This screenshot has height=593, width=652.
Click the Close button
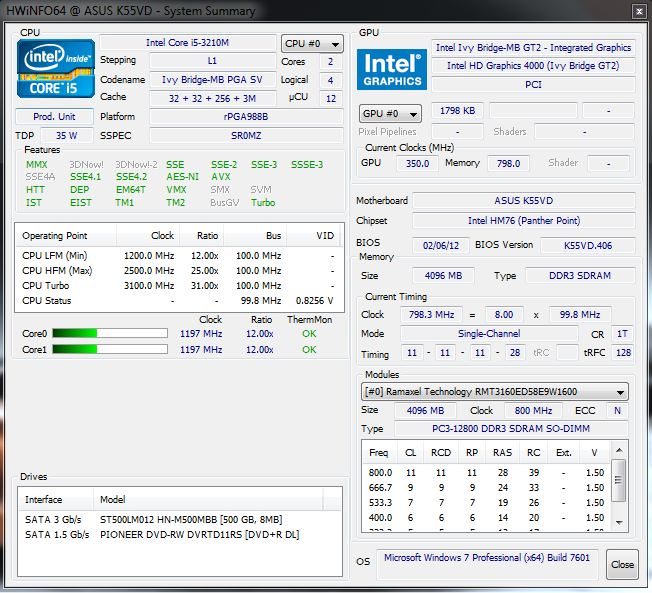tap(622, 564)
